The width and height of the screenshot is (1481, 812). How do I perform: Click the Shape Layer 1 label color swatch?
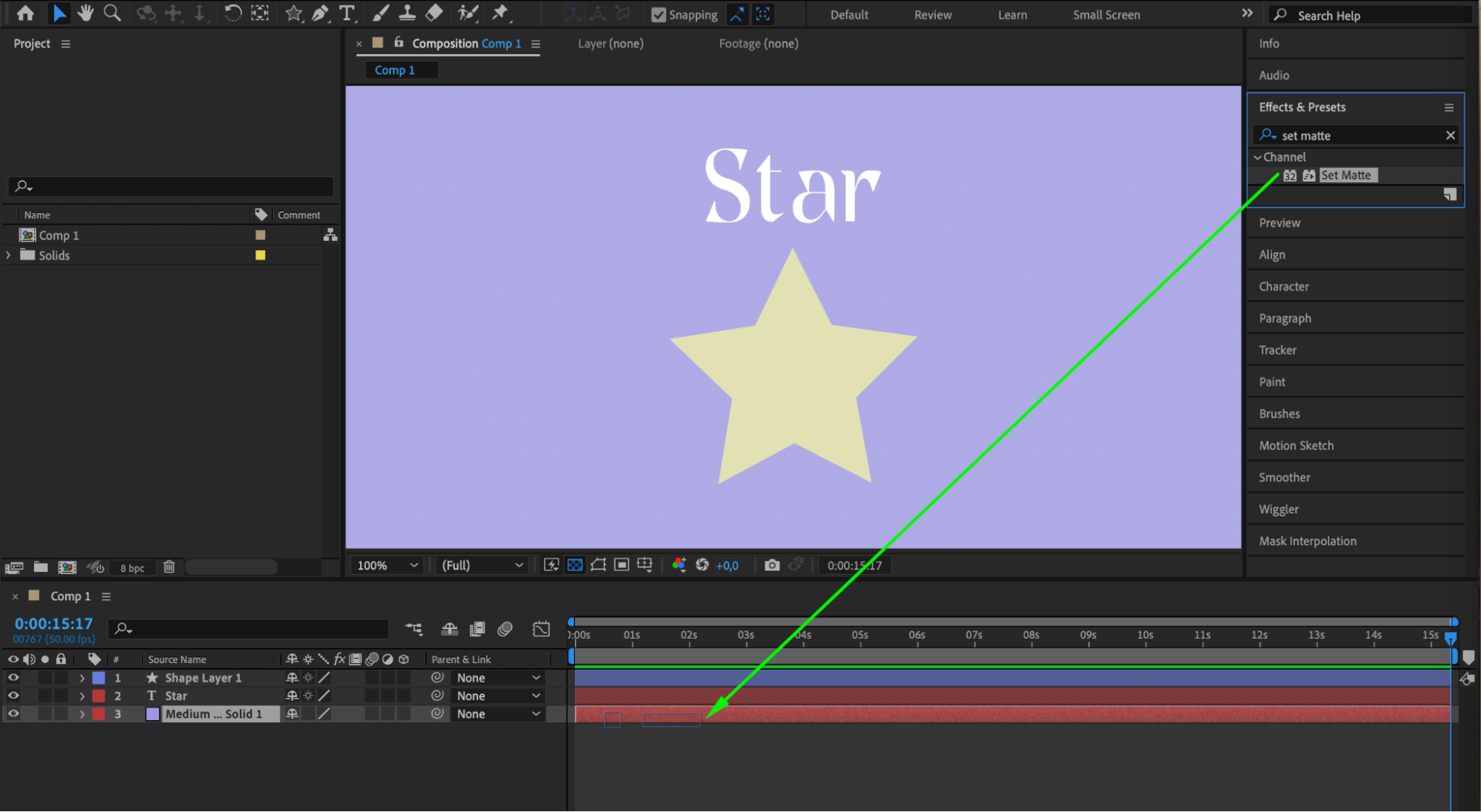(x=99, y=678)
